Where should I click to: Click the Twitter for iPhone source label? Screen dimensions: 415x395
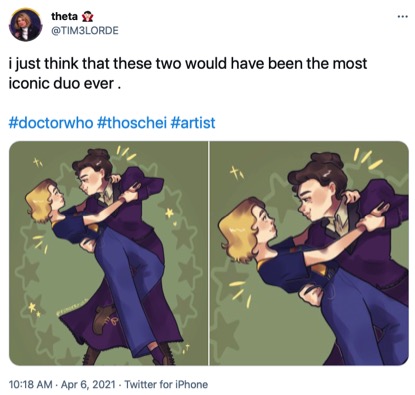pos(166,384)
